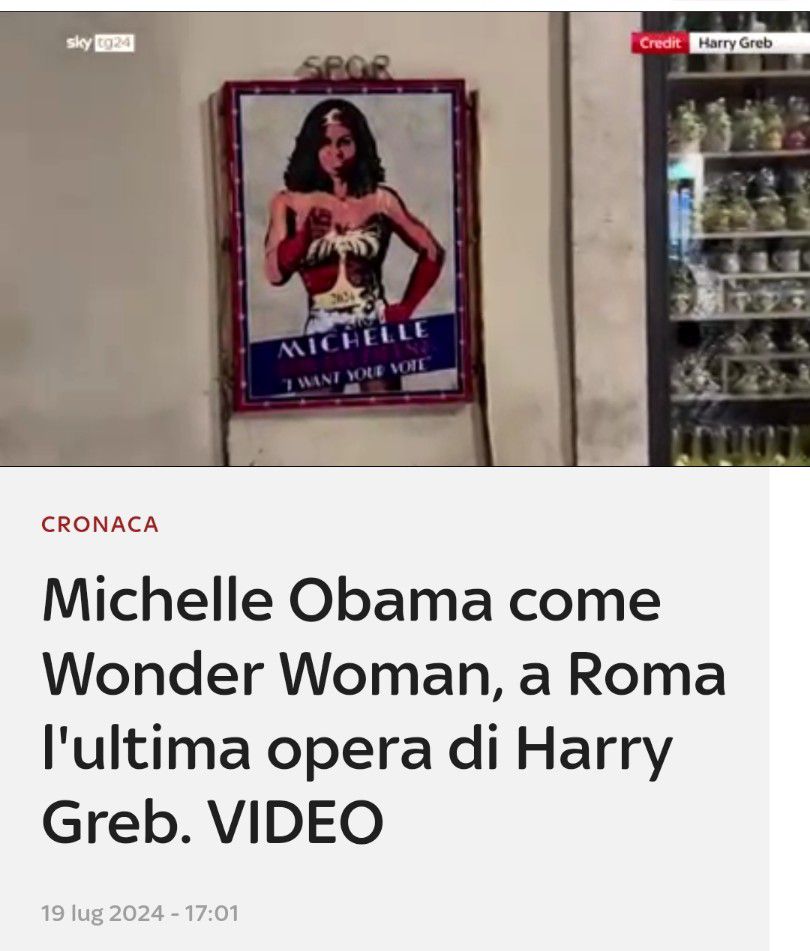
Task: Click the tg24 box in the logo
Action: (x=115, y=43)
